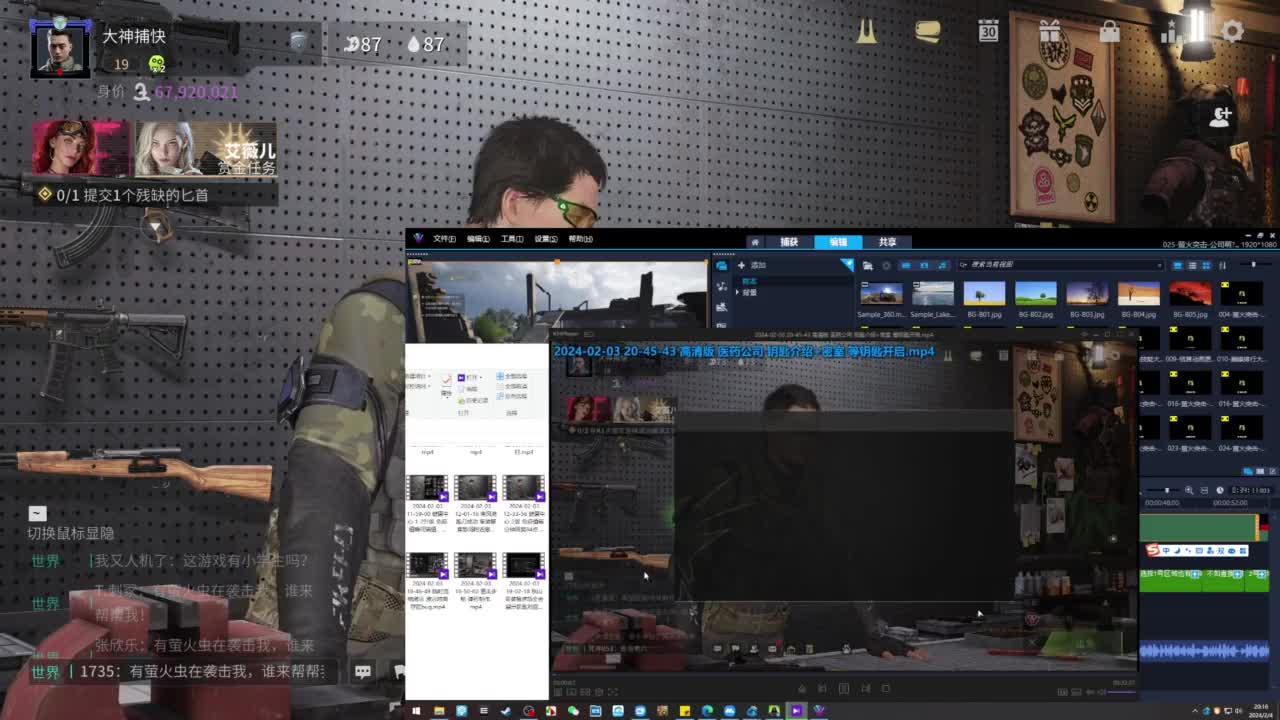1280x720 pixels.
Task: Toggle the show videos filter button
Action: tap(906, 265)
